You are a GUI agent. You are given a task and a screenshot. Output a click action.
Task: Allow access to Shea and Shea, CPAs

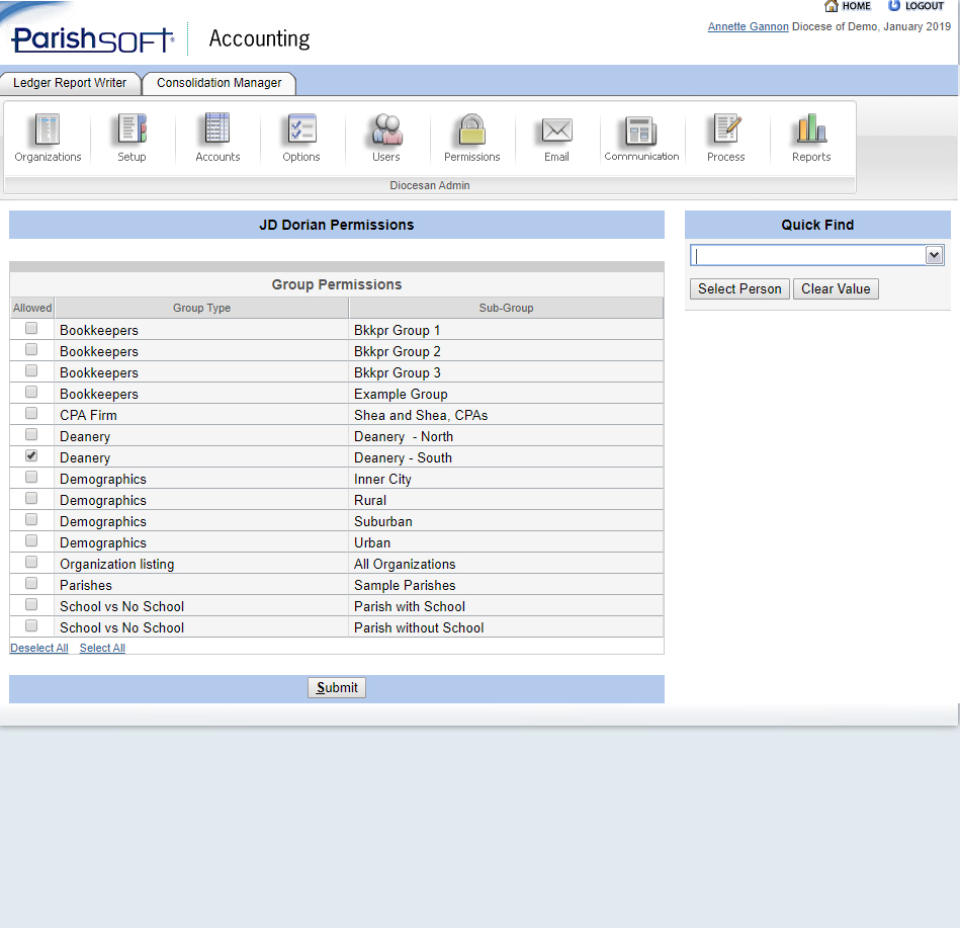30,413
